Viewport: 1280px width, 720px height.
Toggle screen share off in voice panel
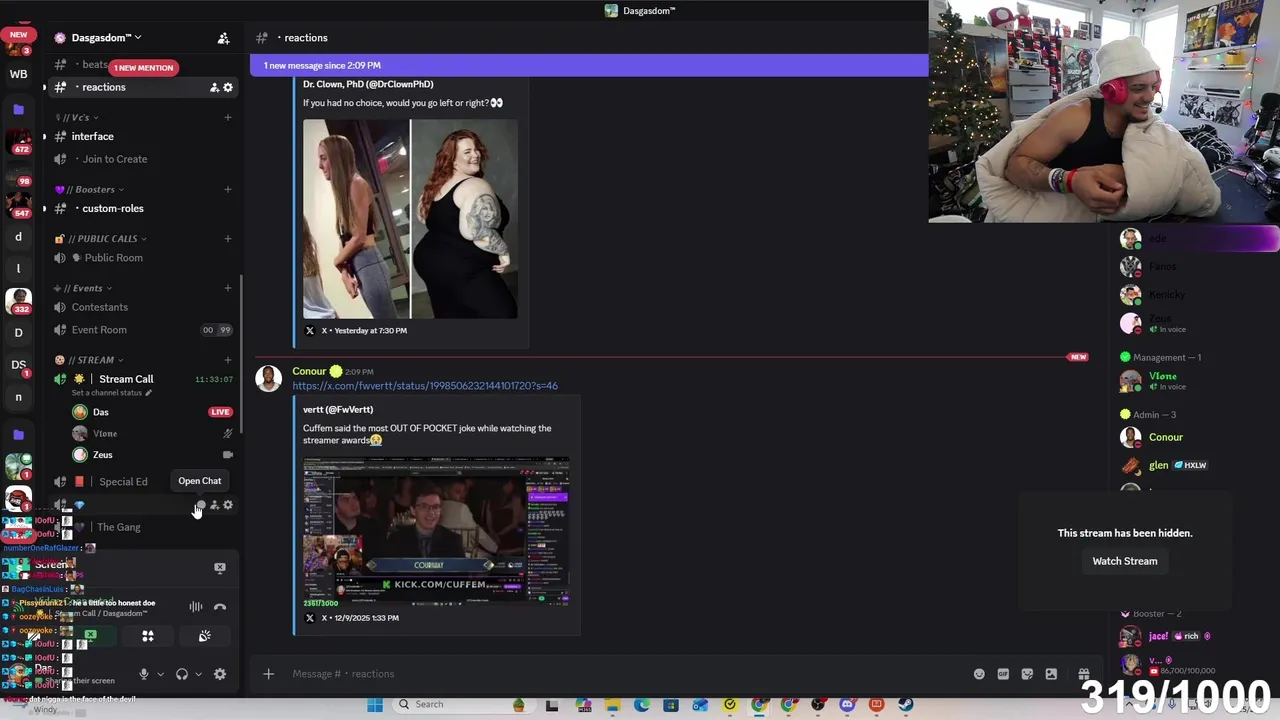coord(90,636)
